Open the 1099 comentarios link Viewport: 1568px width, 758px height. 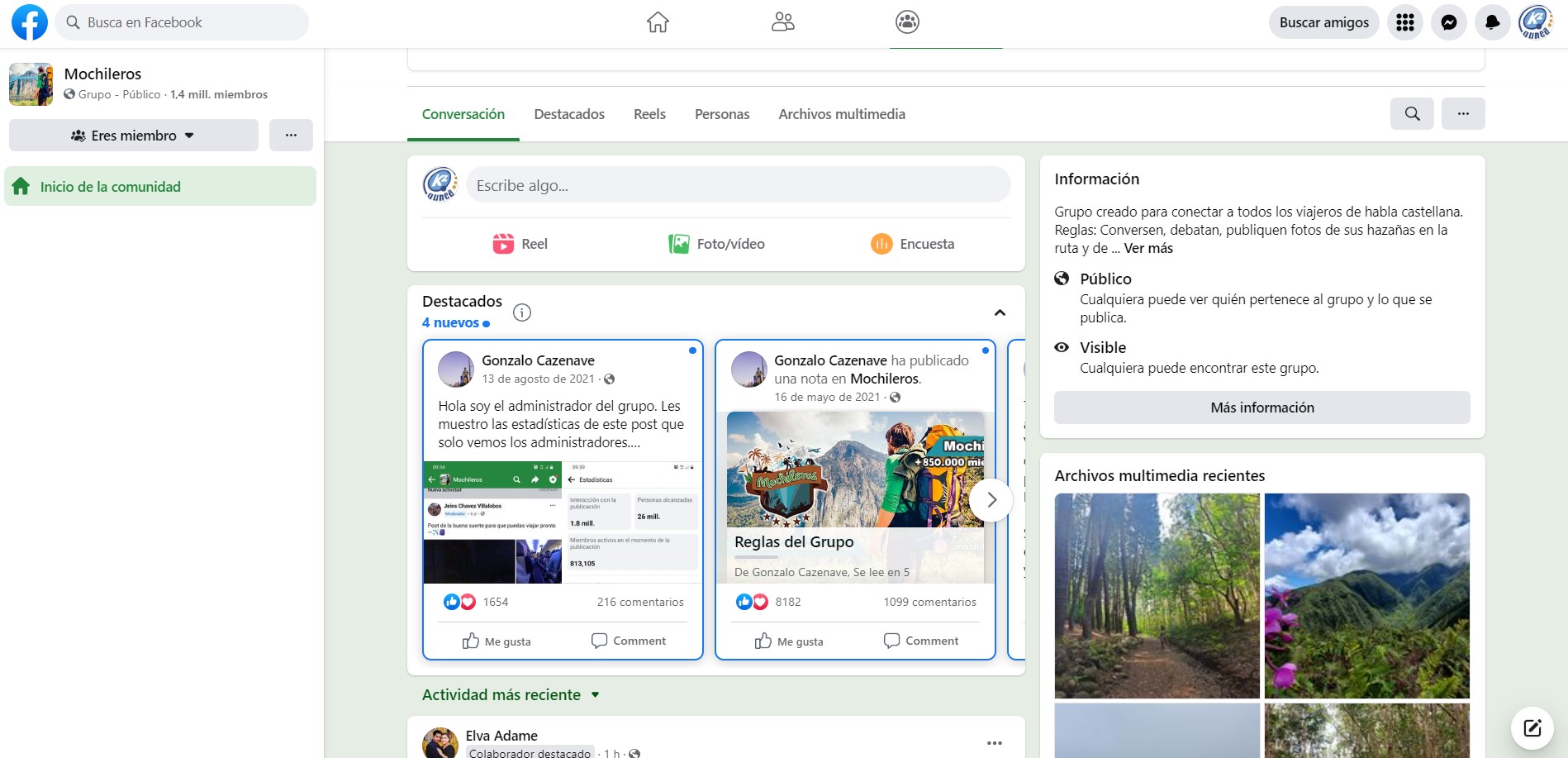click(x=929, y=602)
